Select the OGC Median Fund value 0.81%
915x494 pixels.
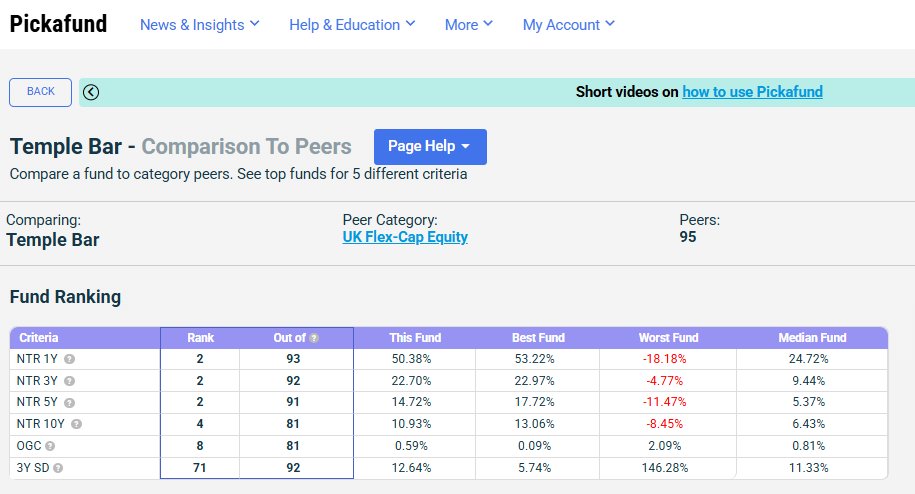(x=808, y=446)
